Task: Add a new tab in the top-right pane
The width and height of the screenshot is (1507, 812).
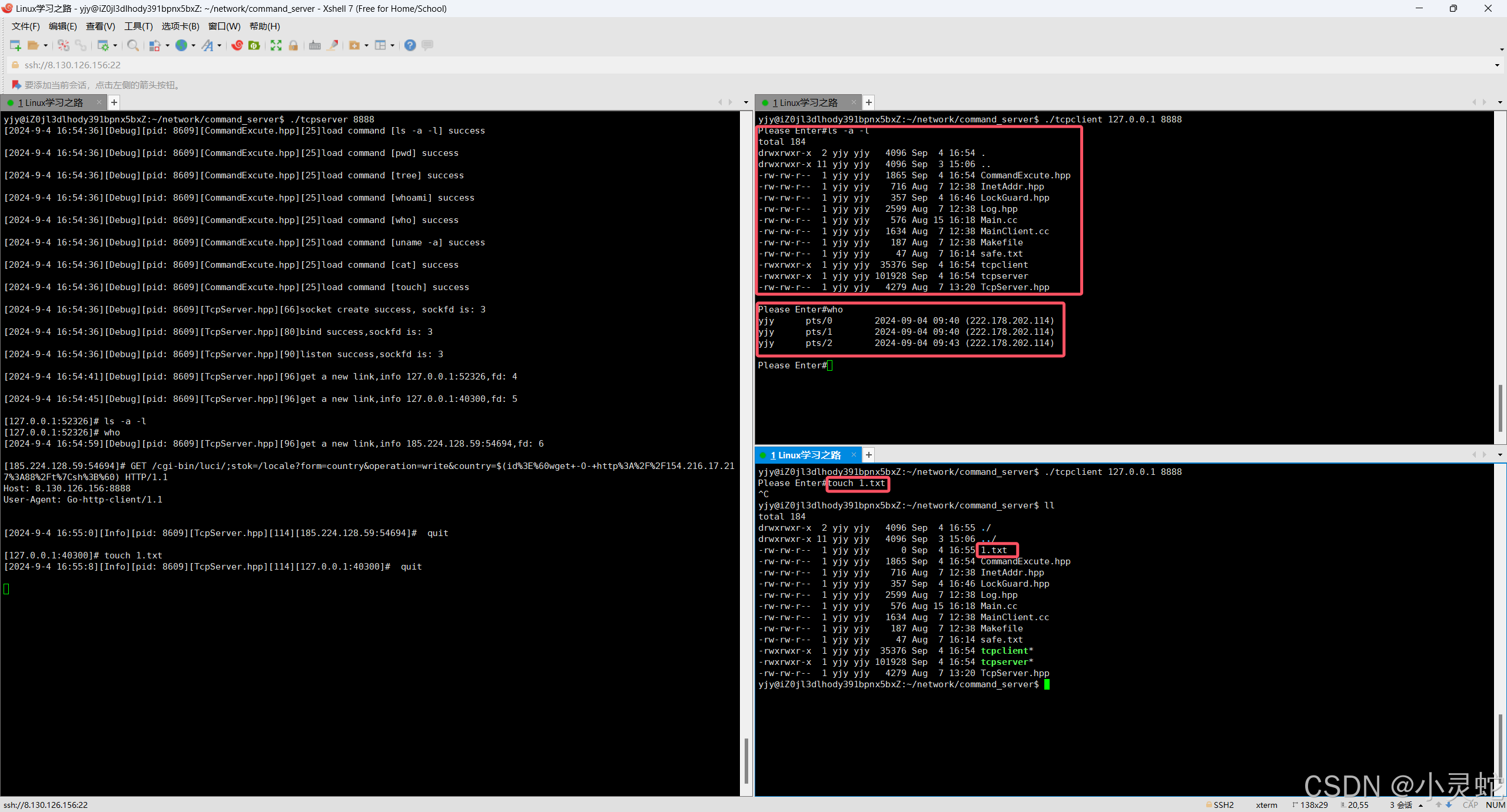Action: coord(868,102)
